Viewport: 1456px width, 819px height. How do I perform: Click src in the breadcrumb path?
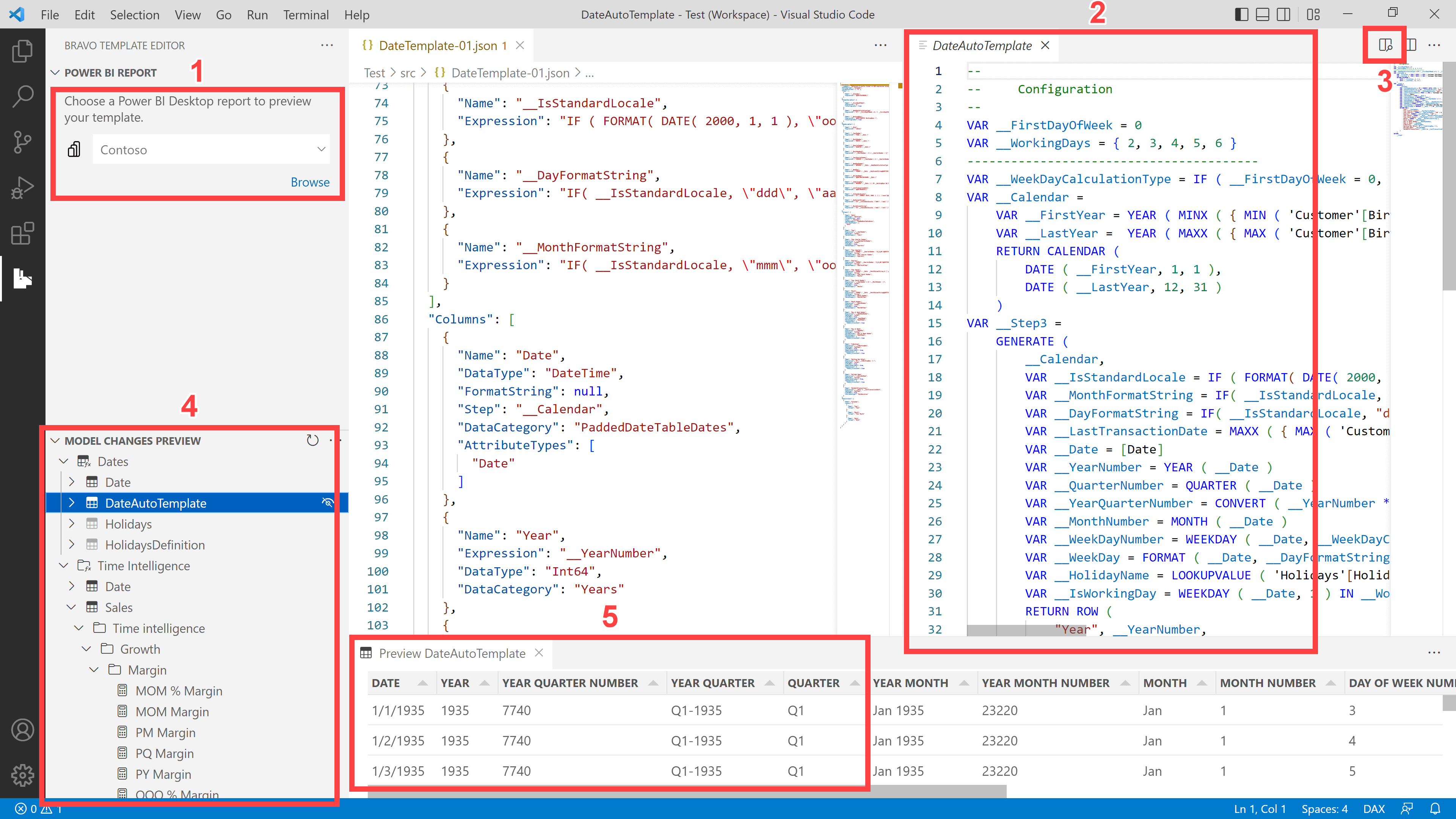(x=408, y=73)
